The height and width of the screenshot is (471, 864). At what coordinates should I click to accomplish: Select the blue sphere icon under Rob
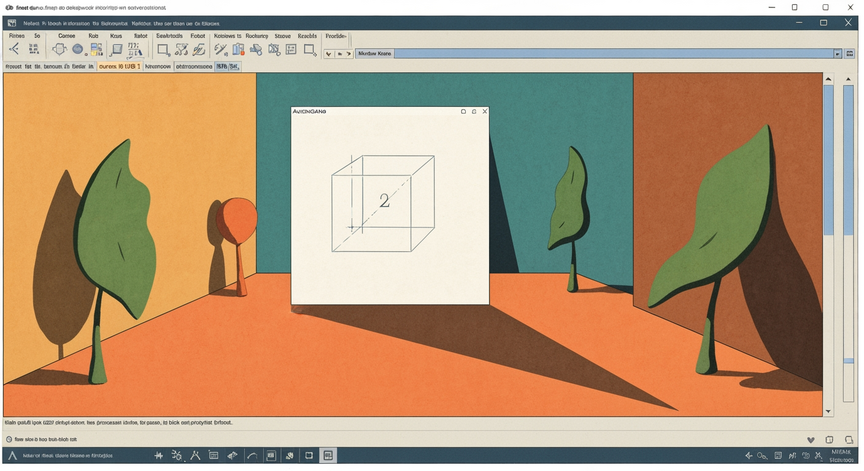point(78,50)
